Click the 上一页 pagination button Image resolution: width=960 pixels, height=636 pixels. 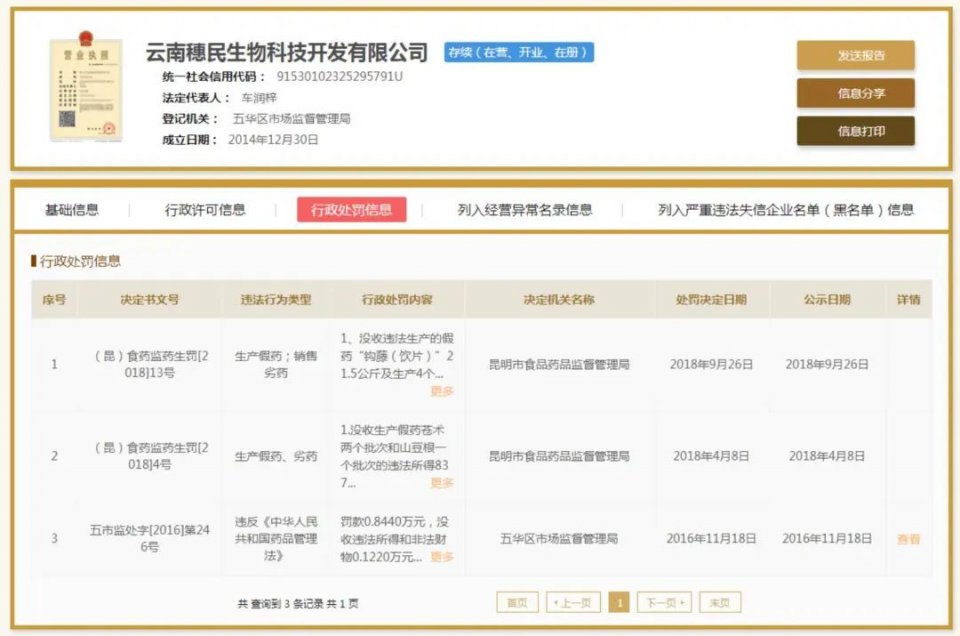coord(573,603)
